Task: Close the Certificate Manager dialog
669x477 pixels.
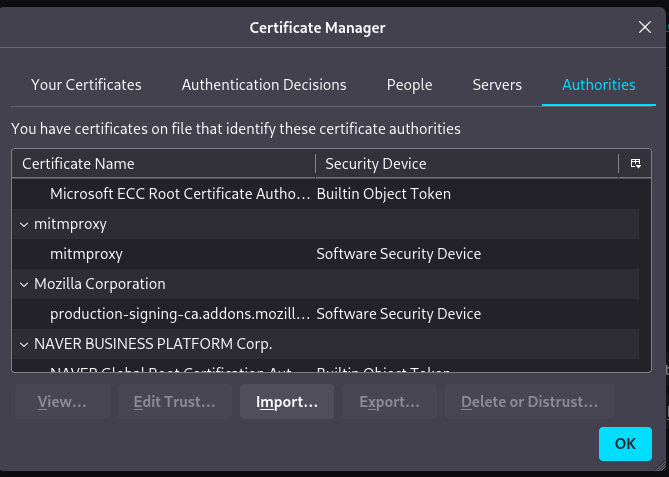Action: [x=645, y=27]
